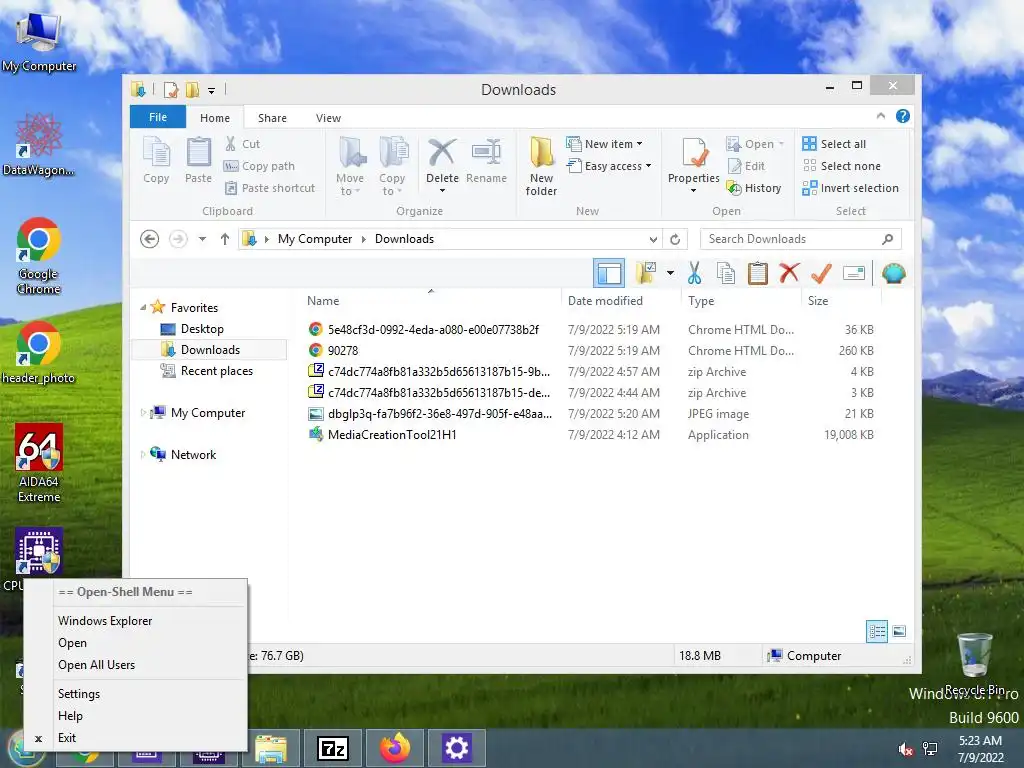Expand the New item dropdown
The image size is (1024, 768).
click(x=639, y=144)
